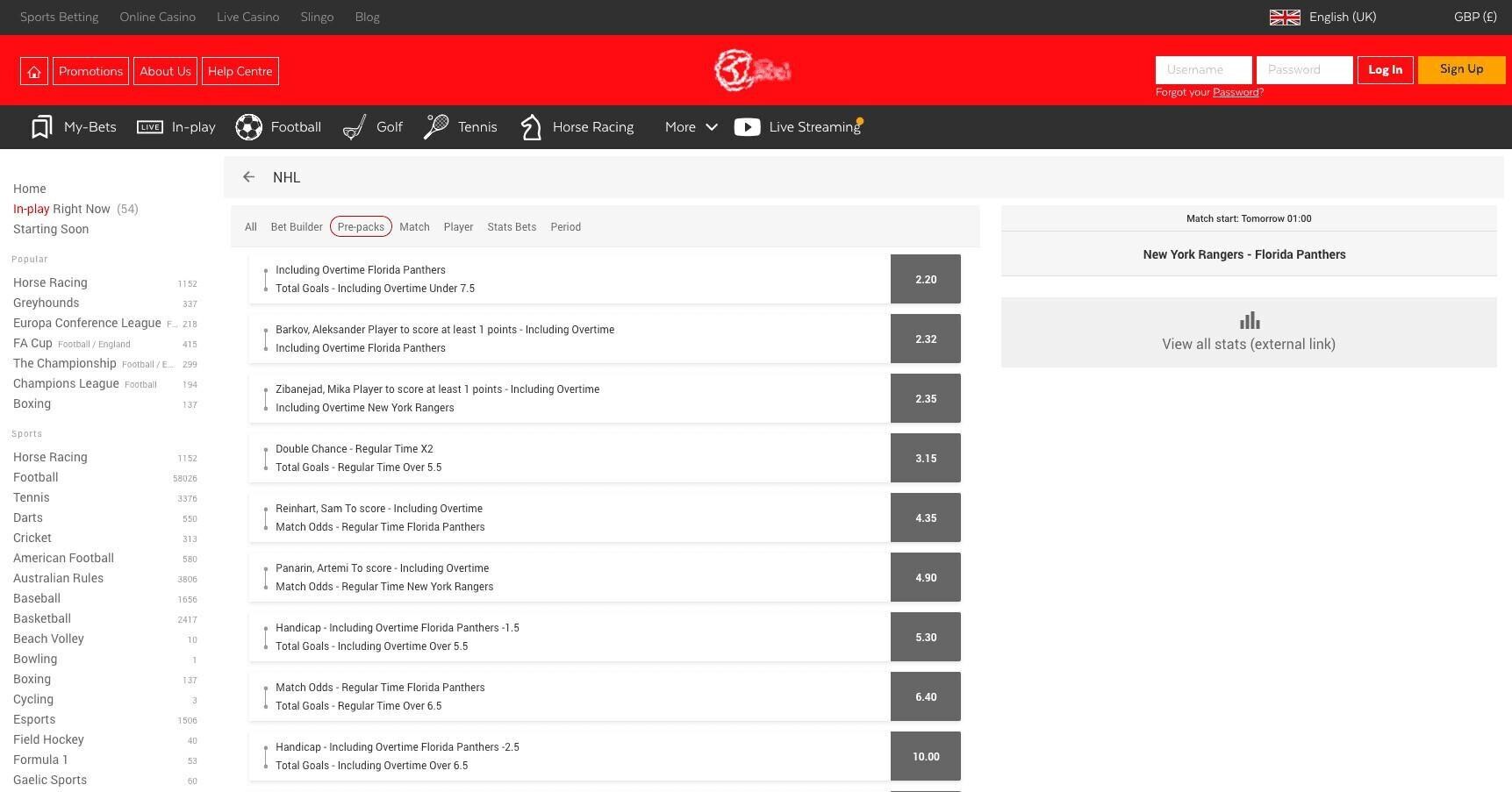
Task: Click the home icon button
Action: [34, 71]
